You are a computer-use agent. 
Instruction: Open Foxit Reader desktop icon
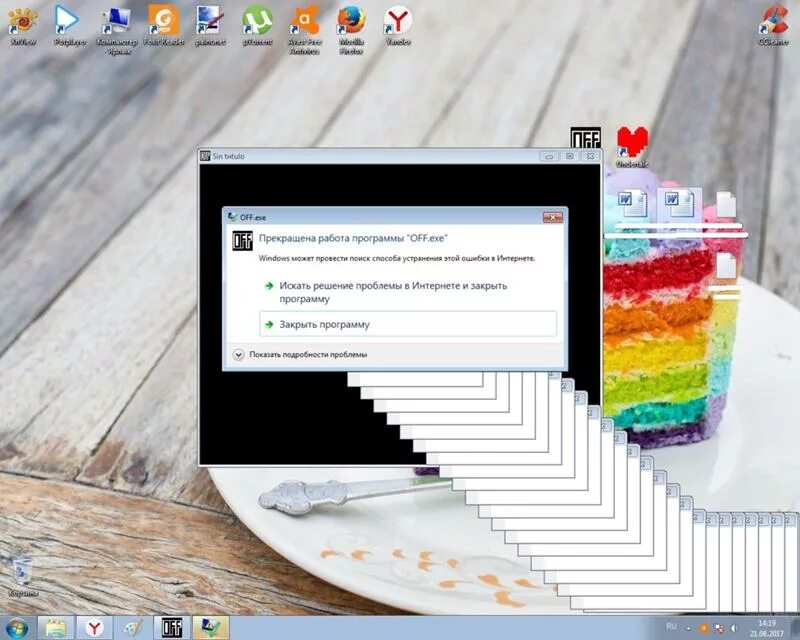164,27
